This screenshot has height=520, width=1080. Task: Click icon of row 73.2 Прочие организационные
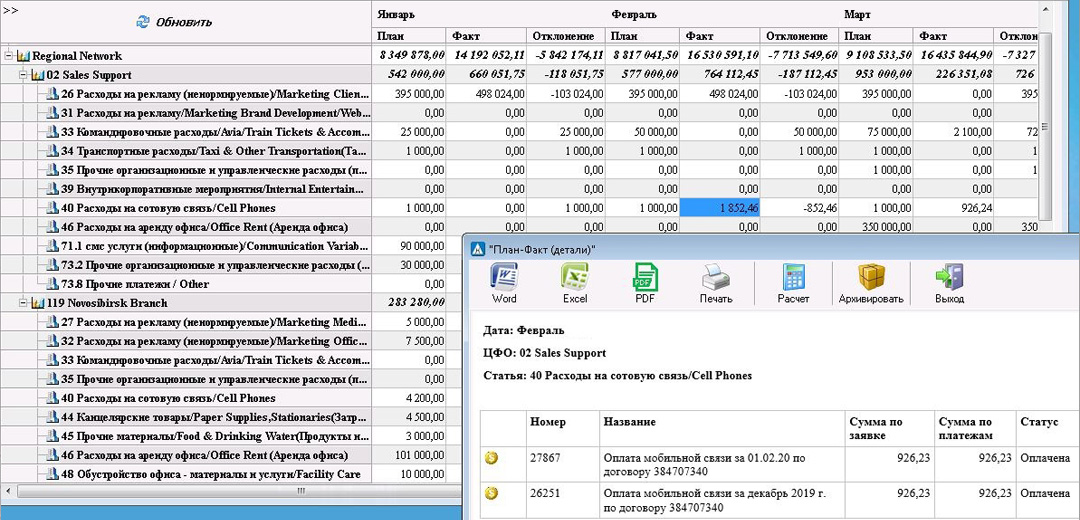pyautogui.click(x=53, y=264)
